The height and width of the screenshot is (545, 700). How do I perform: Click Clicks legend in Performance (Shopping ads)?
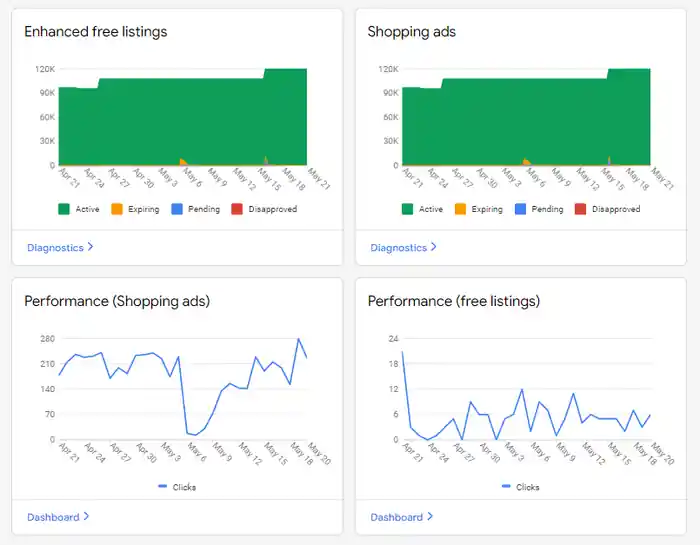tap(177, 487)
